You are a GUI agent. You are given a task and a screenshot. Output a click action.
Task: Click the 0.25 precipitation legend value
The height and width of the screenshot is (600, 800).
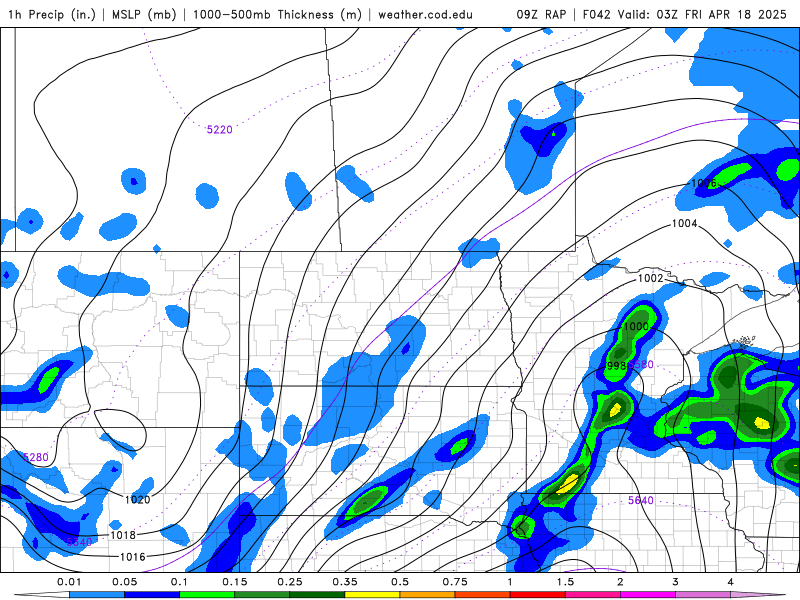[x=290, y=582]
